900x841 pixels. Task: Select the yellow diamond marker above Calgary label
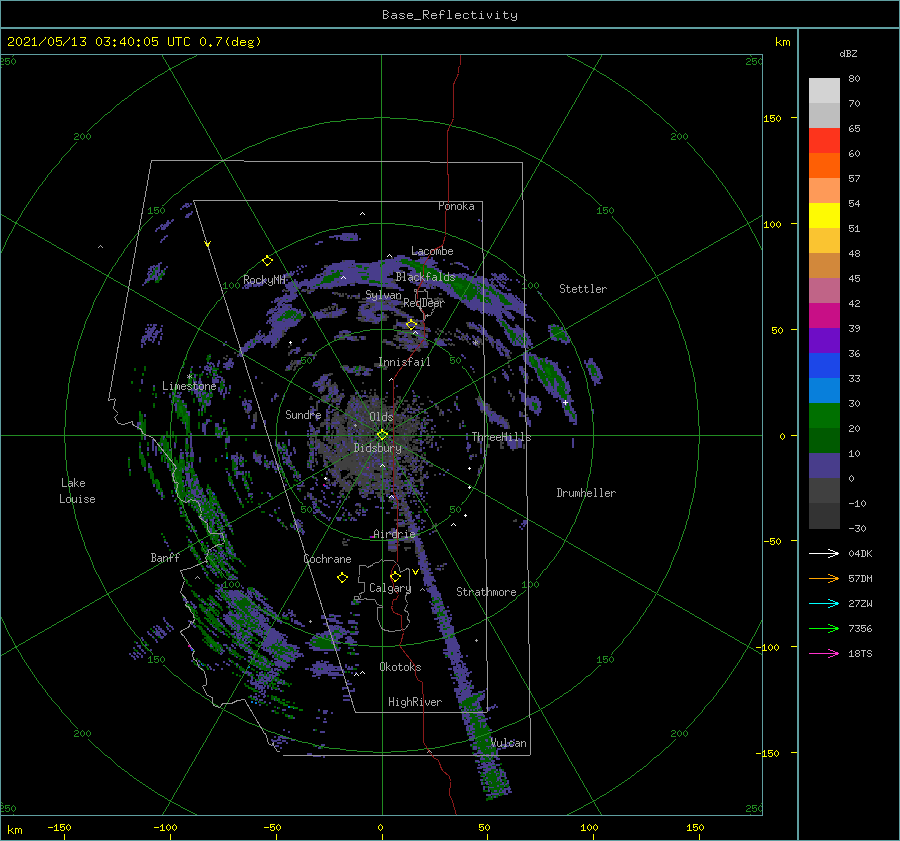pos(395,576)
